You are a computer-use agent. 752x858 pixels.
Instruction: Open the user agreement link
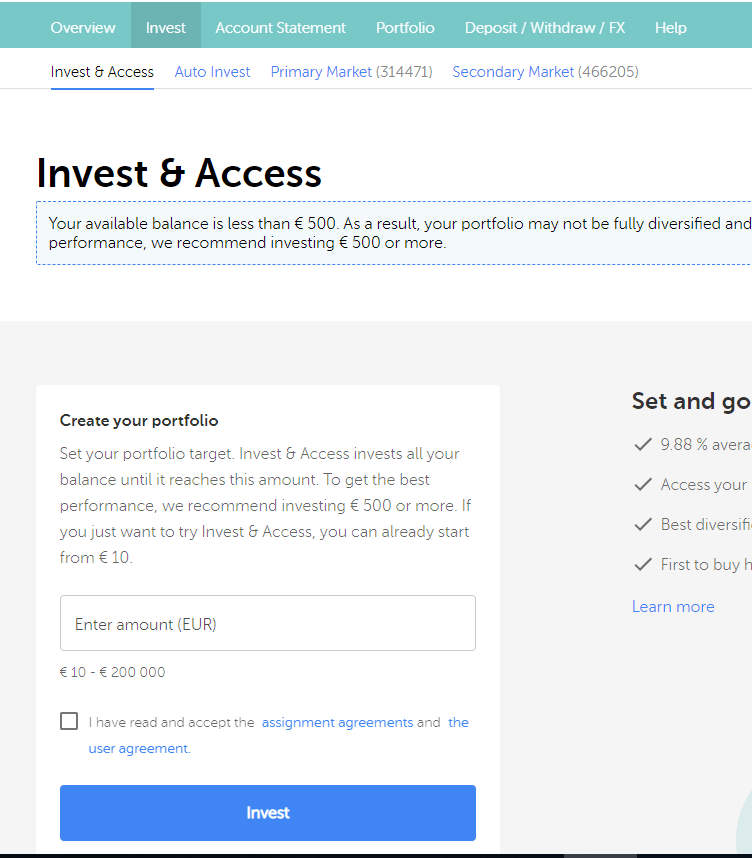click(139, 748)
